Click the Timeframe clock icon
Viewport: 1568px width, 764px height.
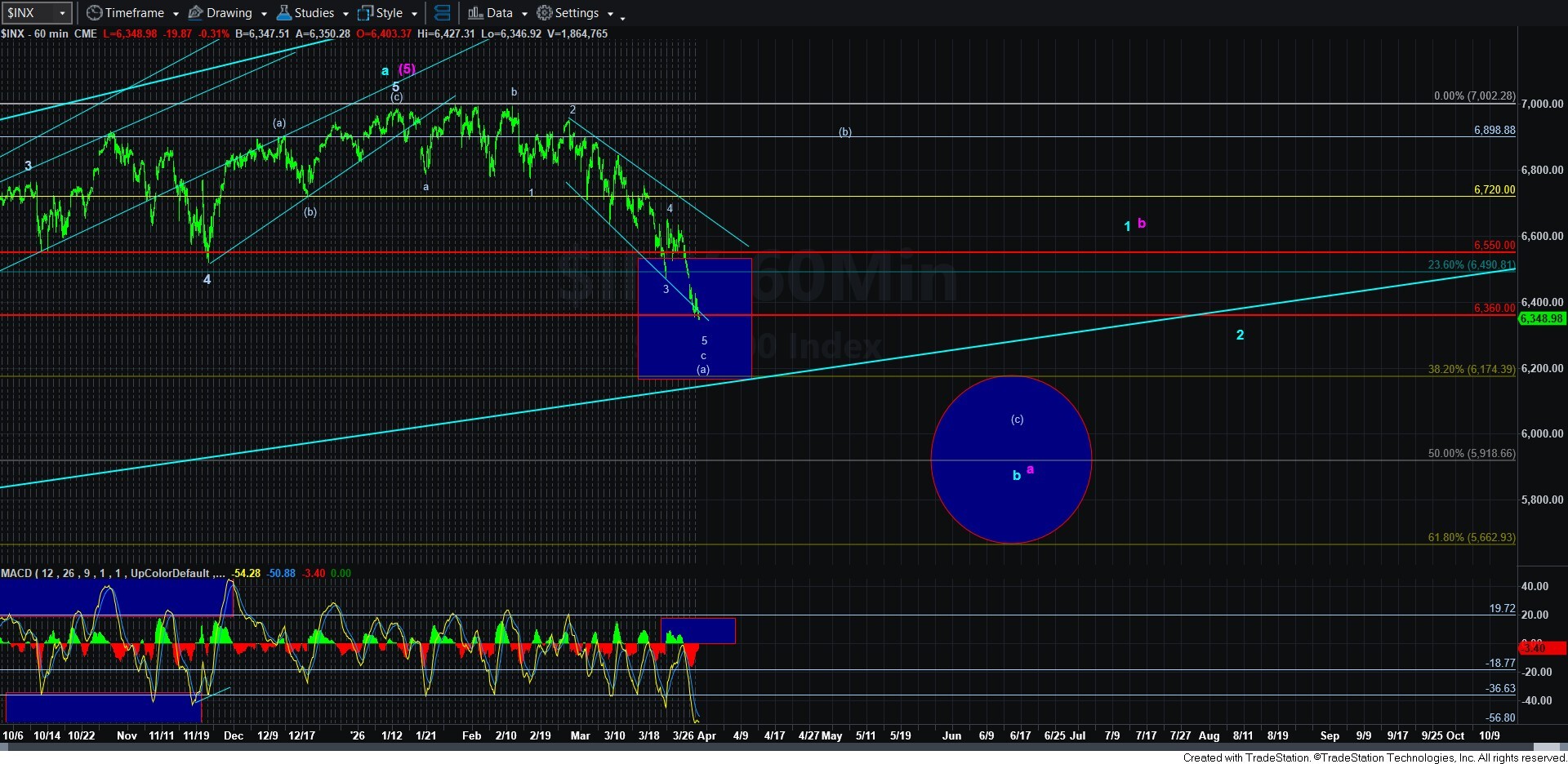(95, 13)
